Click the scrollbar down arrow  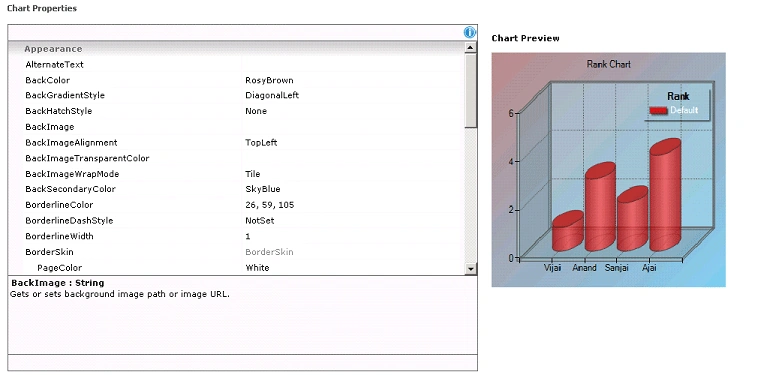coord(470,268)
